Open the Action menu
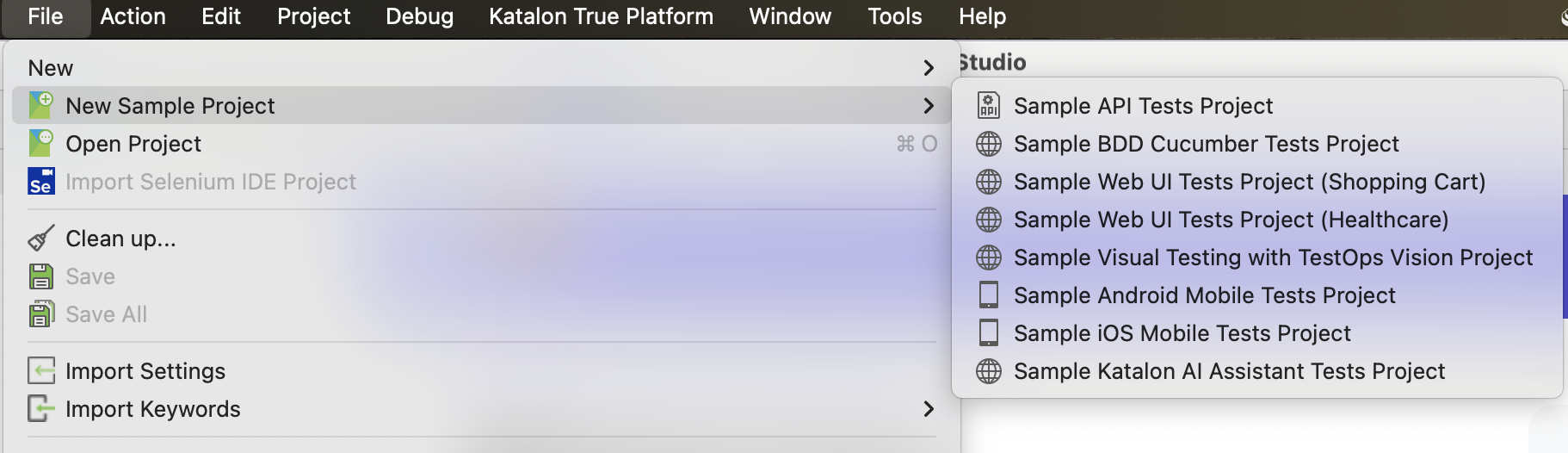The width and height of the screenshot is (1568, 453). pos(133,16)
